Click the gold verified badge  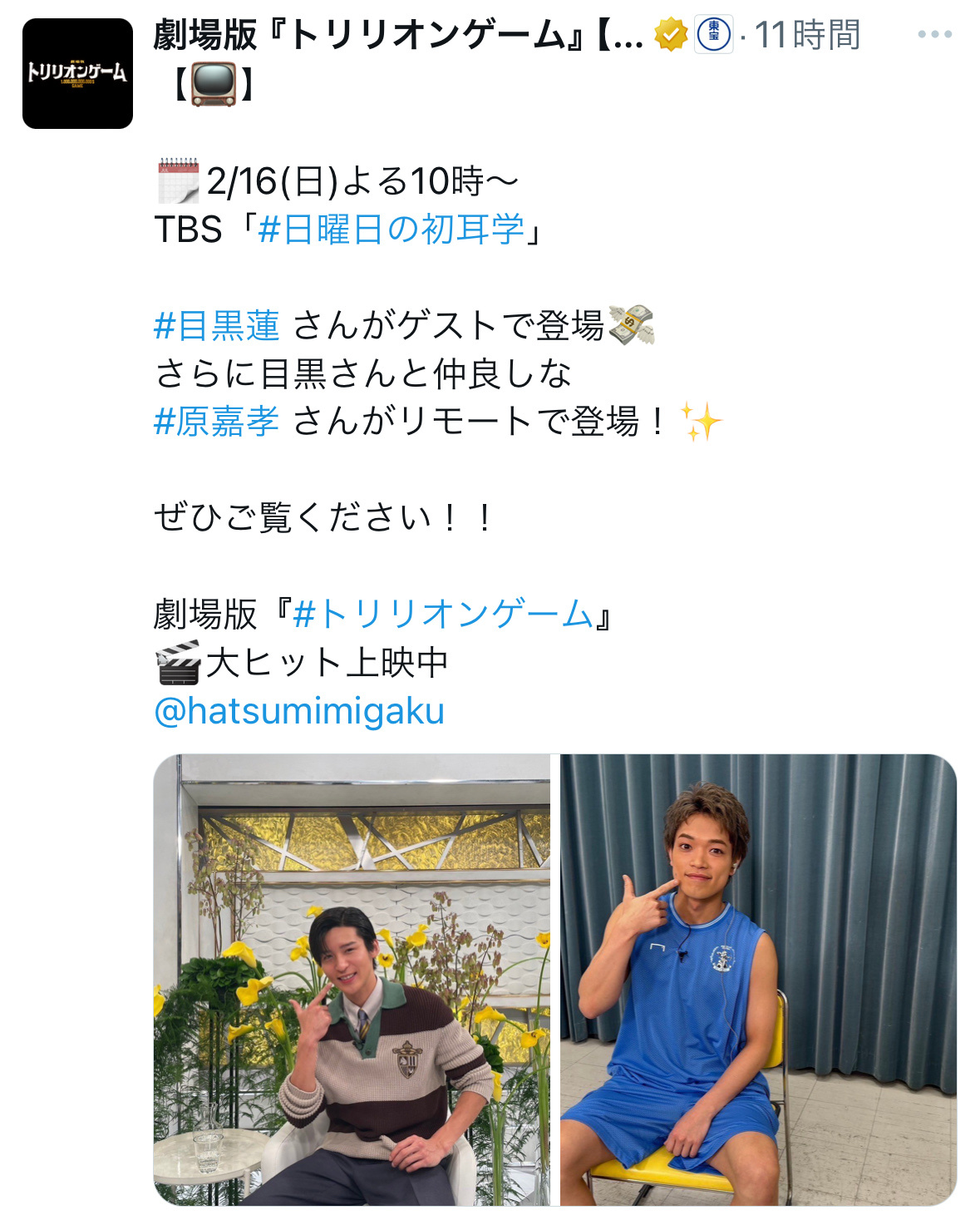[x=670, y=35]
